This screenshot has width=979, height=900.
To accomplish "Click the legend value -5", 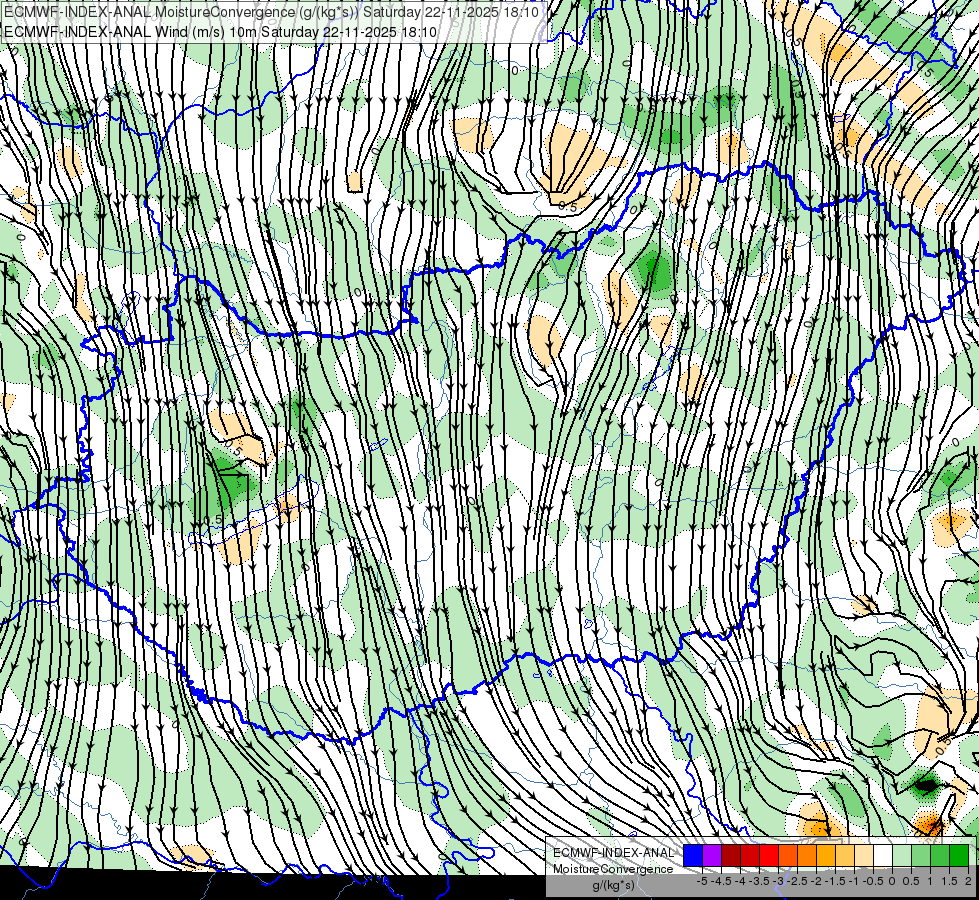I will tap(702, 881).
